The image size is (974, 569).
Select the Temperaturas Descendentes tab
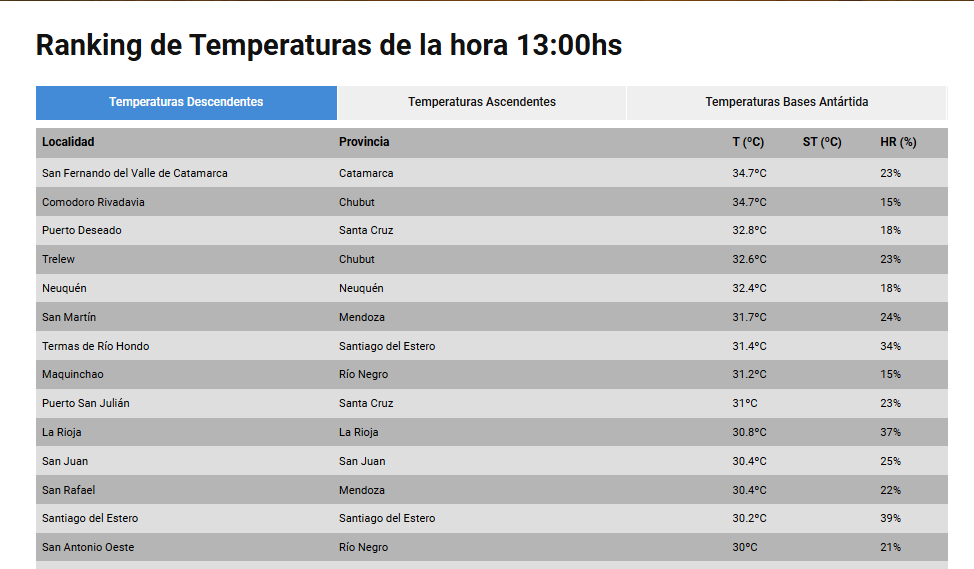click(x=186, y=102)
